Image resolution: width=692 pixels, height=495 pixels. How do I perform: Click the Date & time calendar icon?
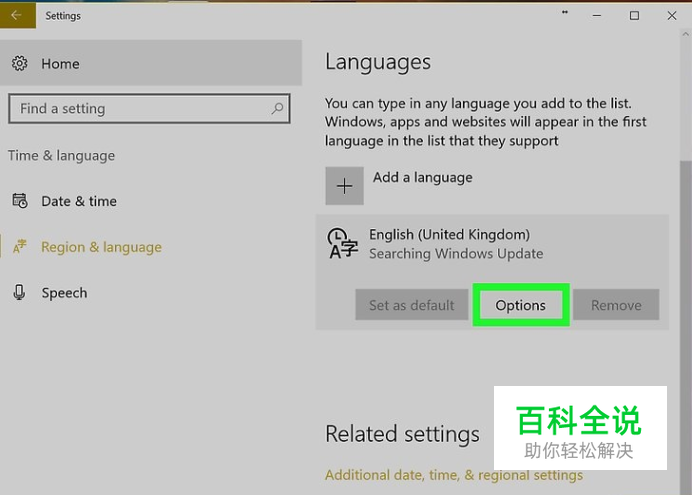pyautogui.click(x=19, y=201)
